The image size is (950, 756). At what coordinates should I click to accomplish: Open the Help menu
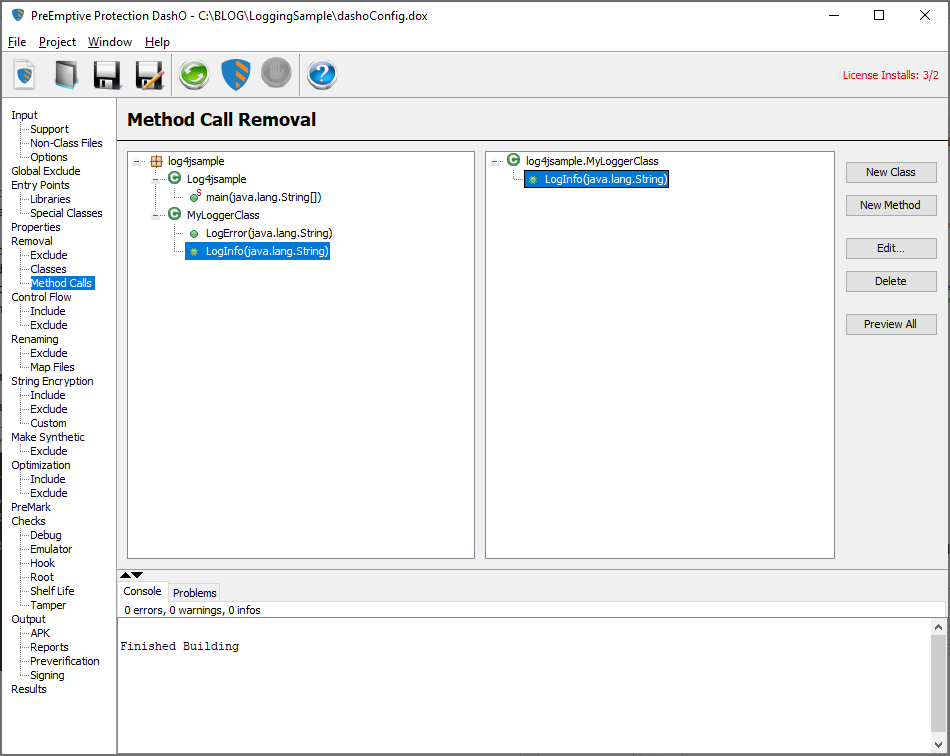pos(157,42)
